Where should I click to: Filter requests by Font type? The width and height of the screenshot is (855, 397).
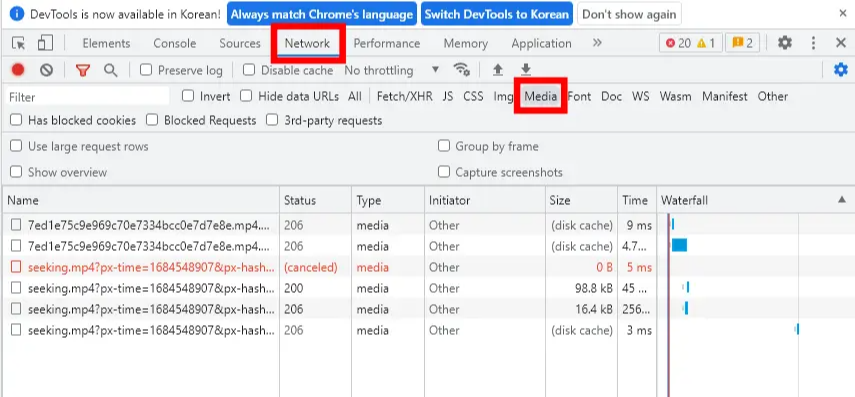[x=579, y=97]
